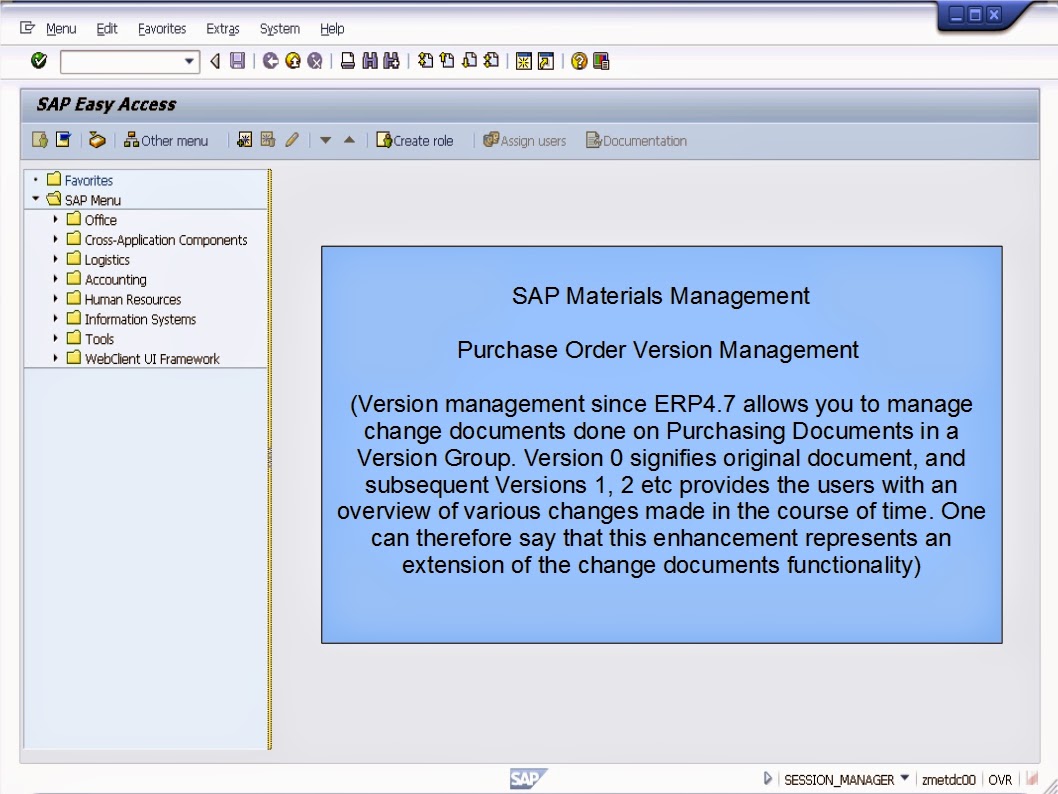Viewport: 1058px width, 794px height.
Task: Expand the Office folder node
Action: 55,219
